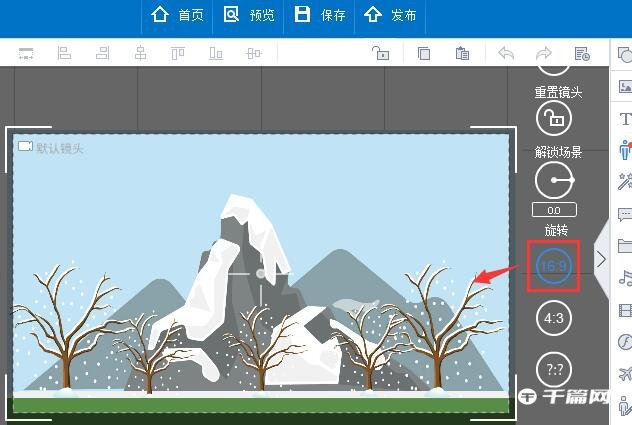Select the Text tool in sidebar
The height and width of the screenshot is (425, 632).
625,119
